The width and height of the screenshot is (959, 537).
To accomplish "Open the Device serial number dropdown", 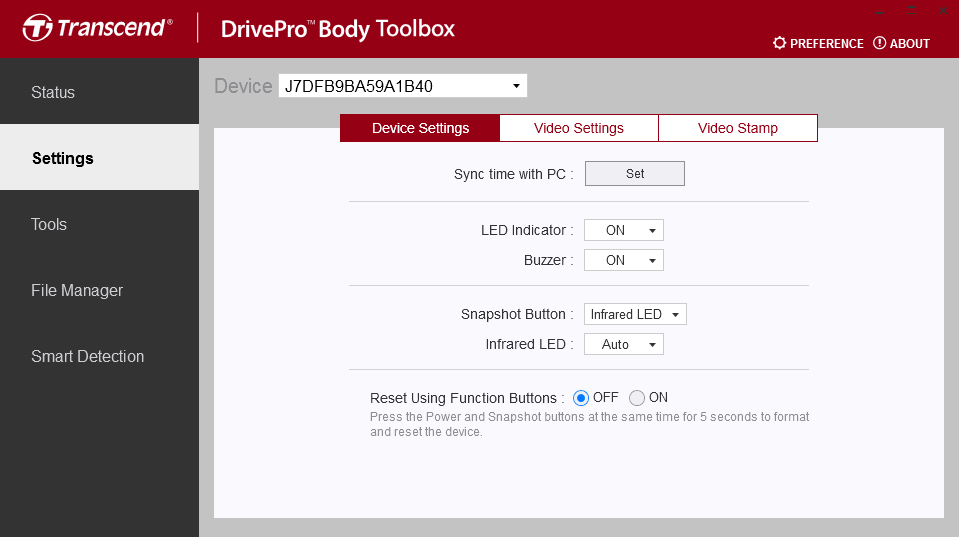I will [402, 86].
